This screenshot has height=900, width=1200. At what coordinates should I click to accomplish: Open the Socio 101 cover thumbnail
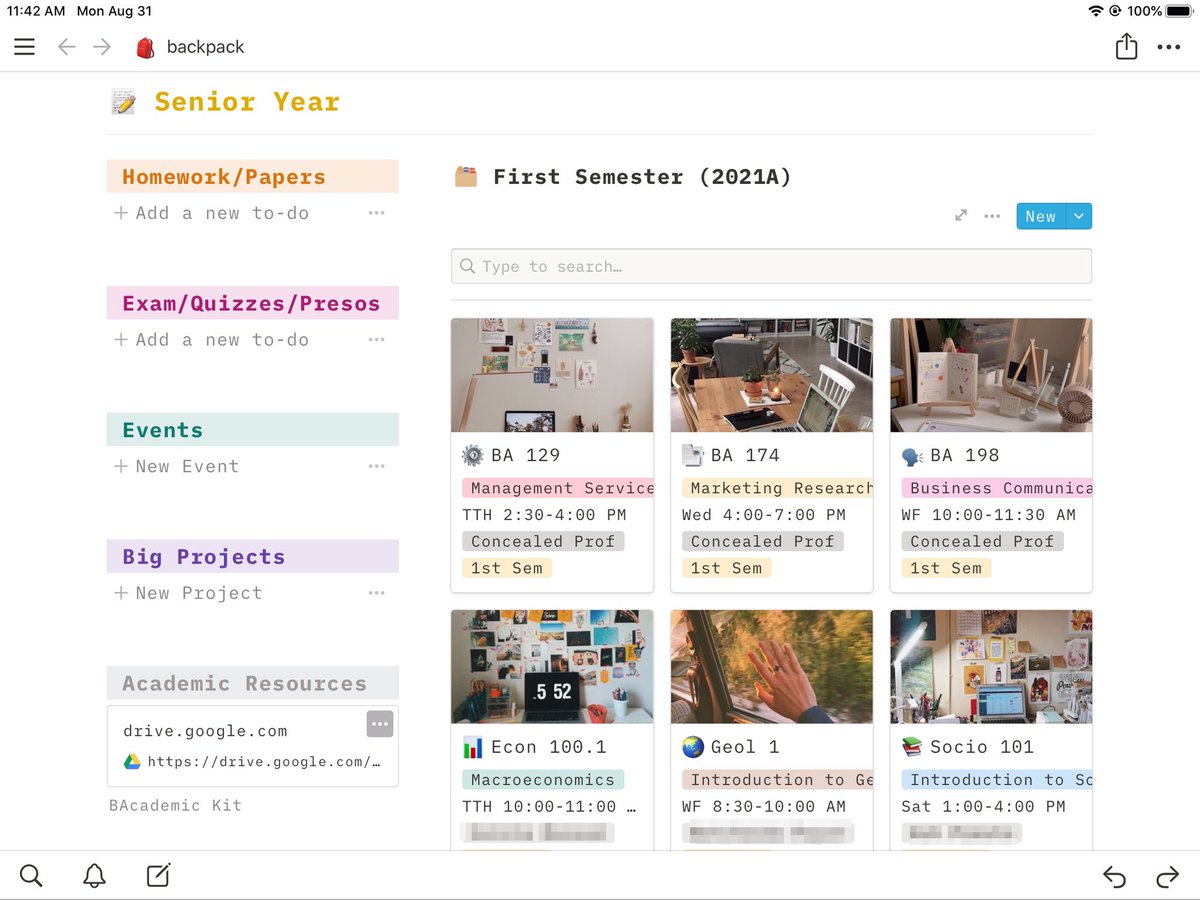click(x=991, y=667)
